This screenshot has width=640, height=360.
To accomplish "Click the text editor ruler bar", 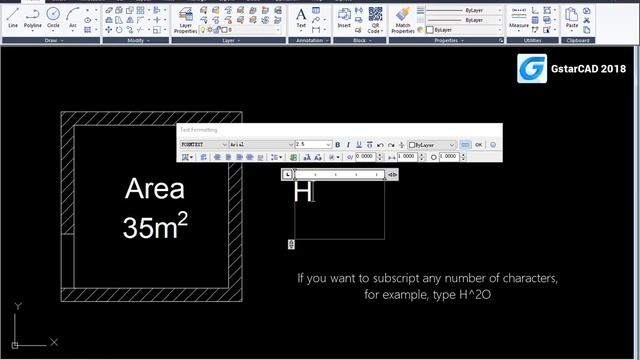I will (339, 175).
